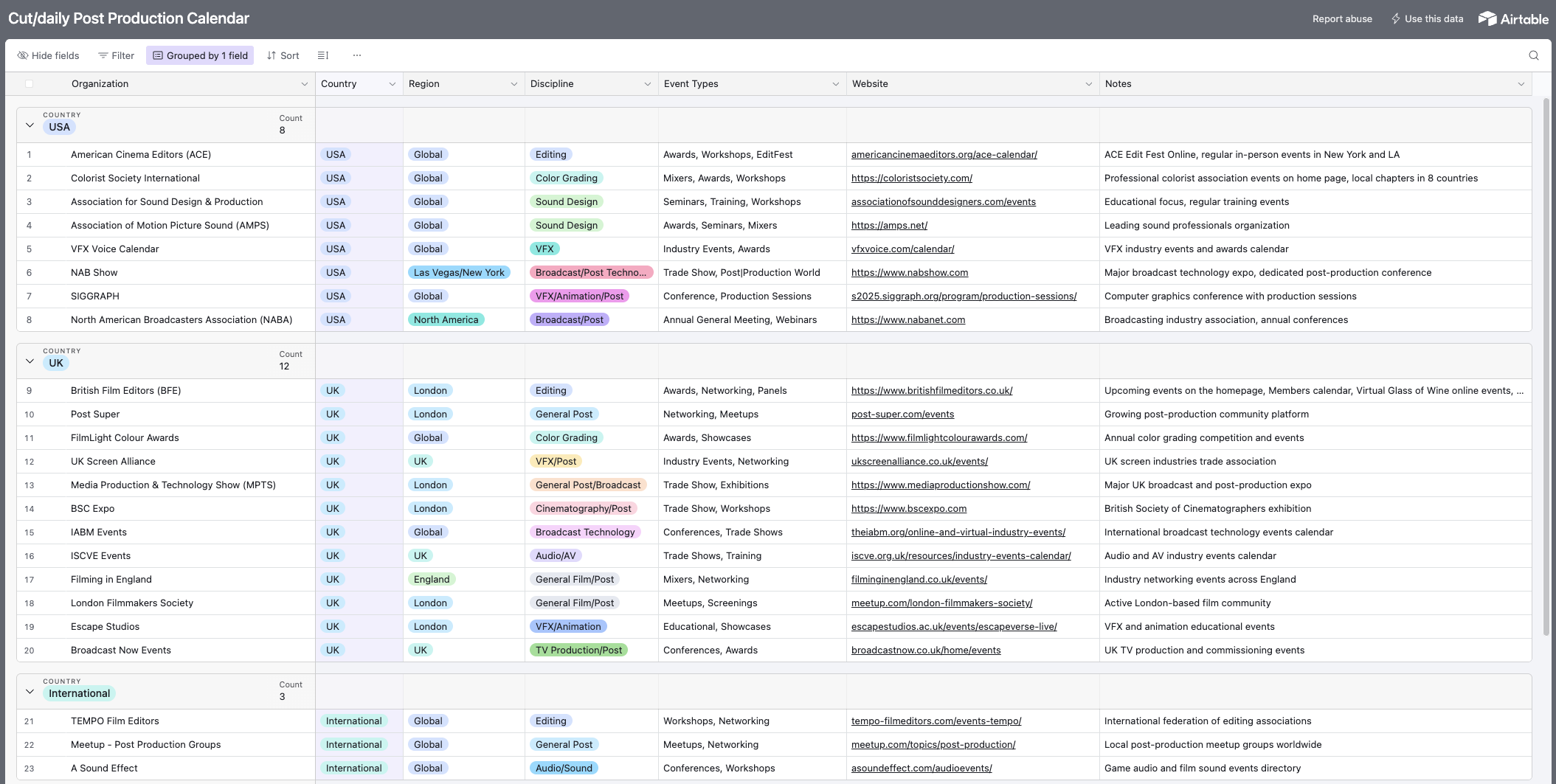Open the Discipline column dropdown arrow

coord(647,84)
